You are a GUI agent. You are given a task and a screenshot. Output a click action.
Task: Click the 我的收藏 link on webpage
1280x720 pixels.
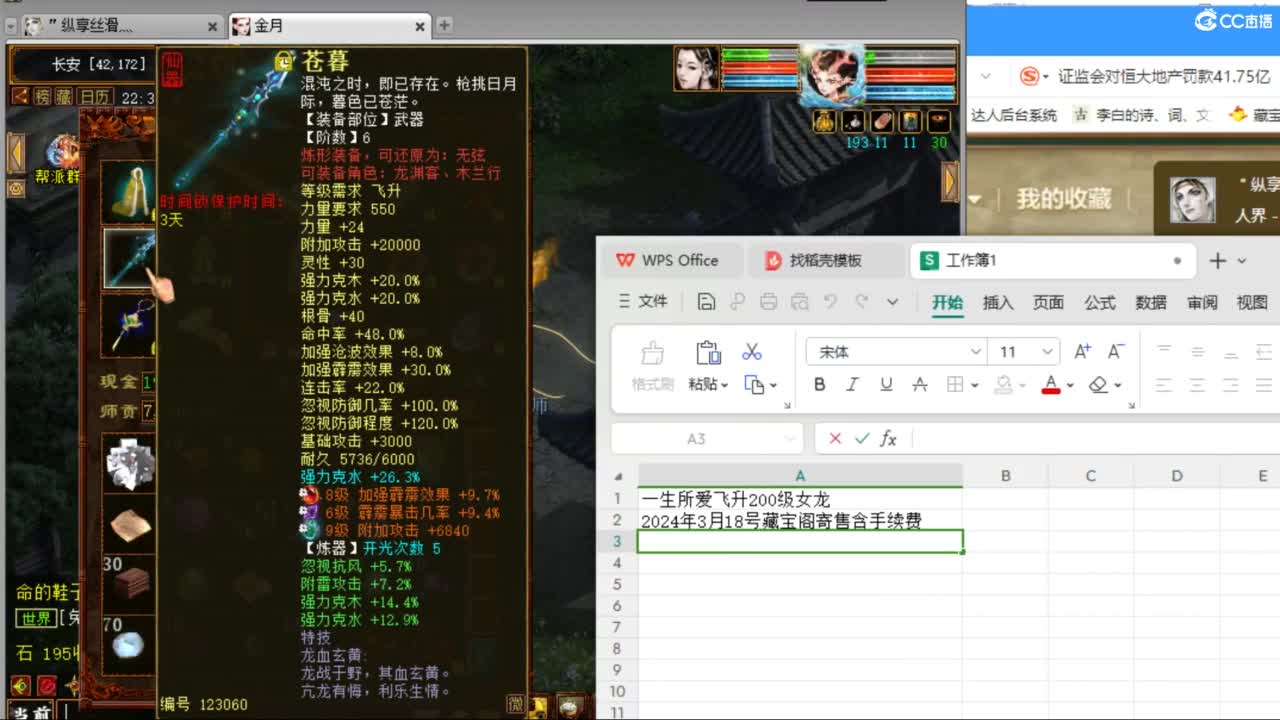click(1064, 198)
